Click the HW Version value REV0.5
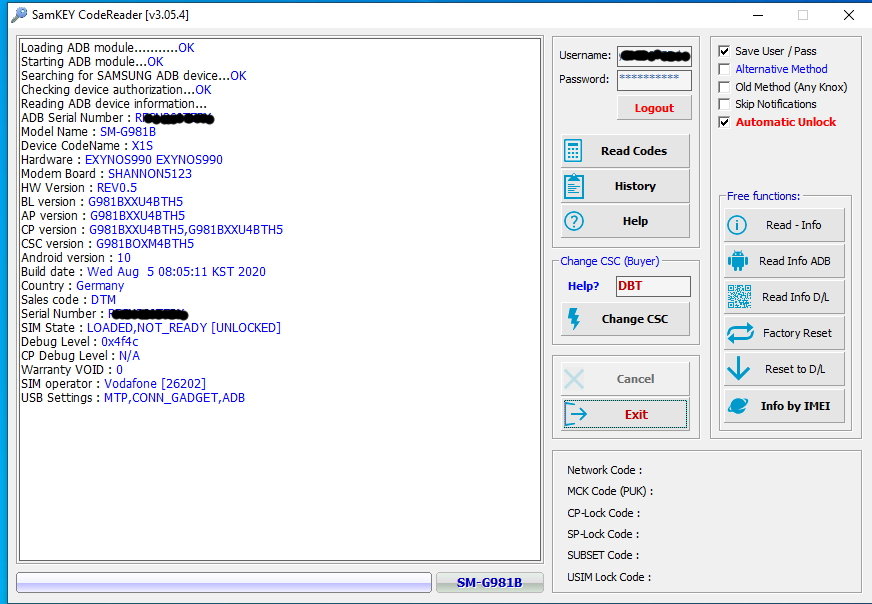872x604 pixels. click(117, 187)
